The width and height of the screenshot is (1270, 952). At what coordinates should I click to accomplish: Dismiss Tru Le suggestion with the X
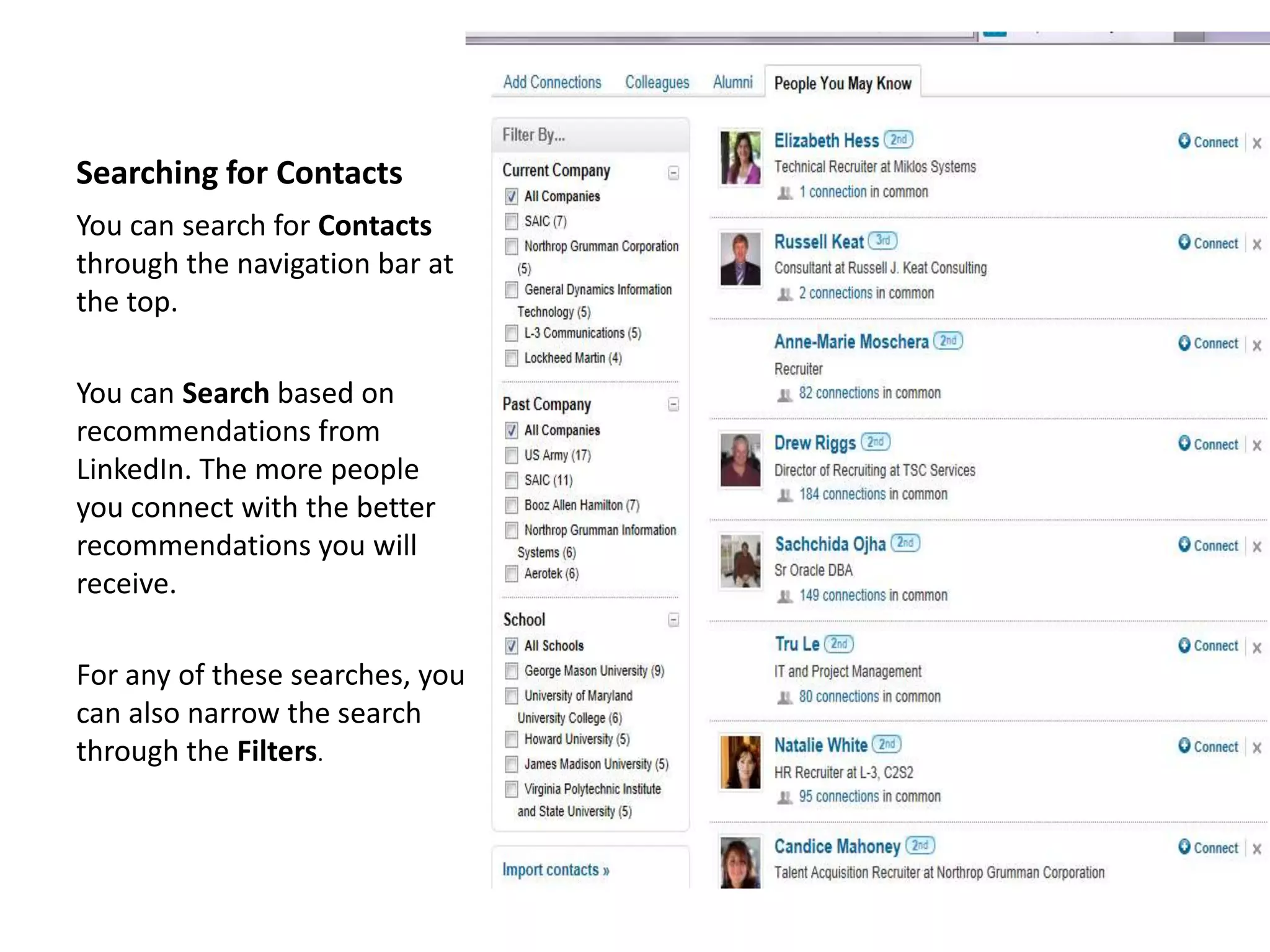tap(1257, 648)
